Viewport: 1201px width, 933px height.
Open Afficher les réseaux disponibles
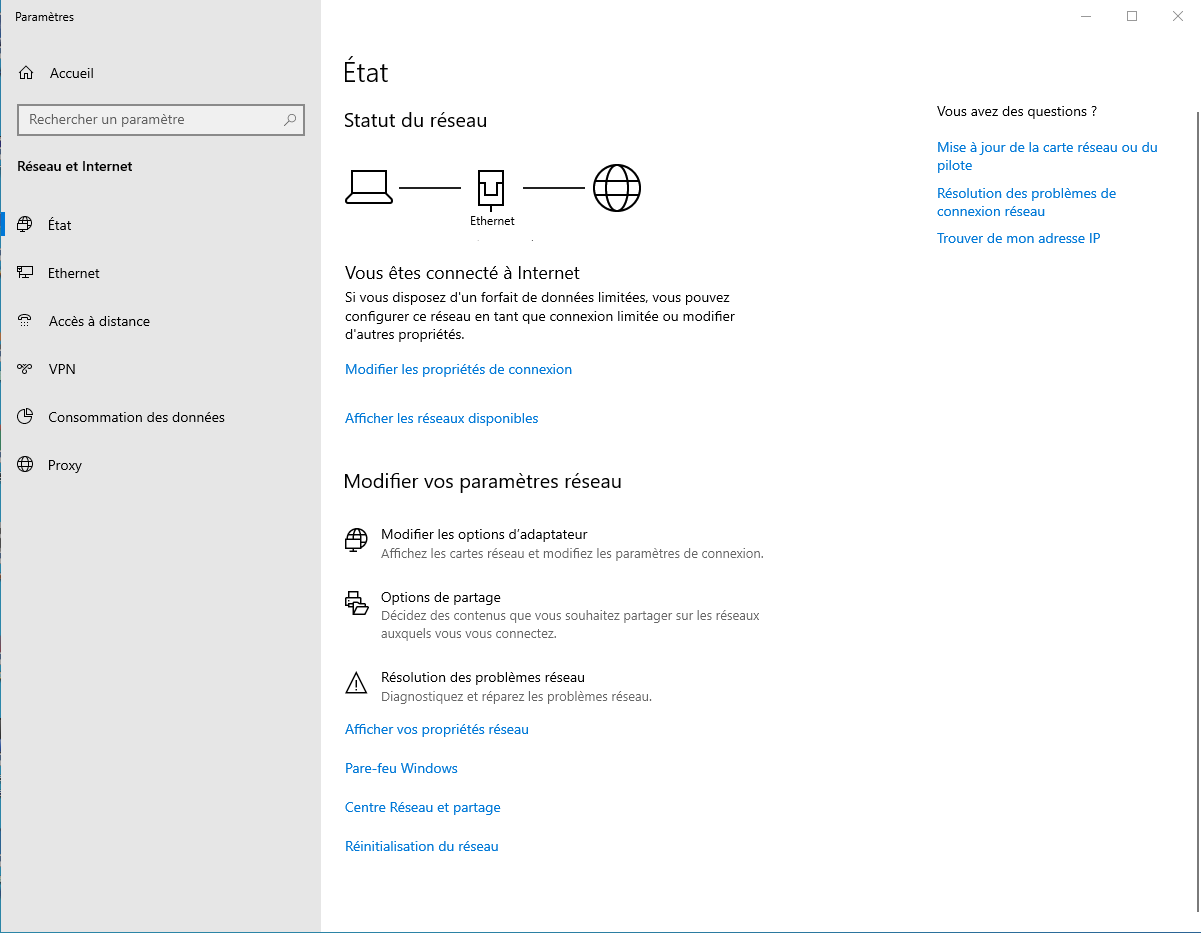click(441, 418)
